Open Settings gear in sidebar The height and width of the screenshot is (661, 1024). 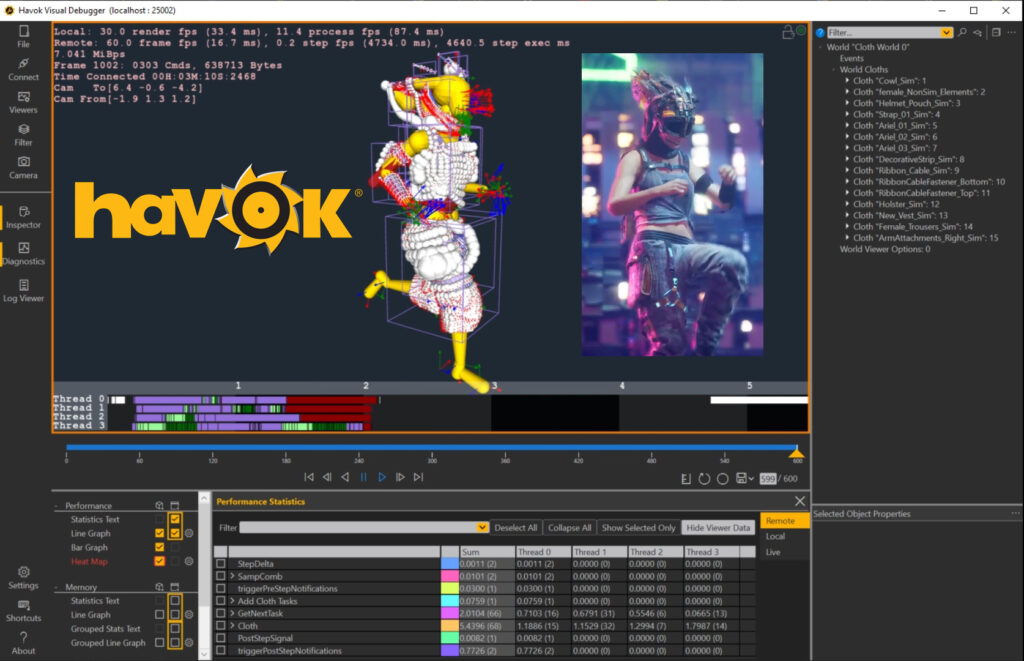(x=24, y=577)
